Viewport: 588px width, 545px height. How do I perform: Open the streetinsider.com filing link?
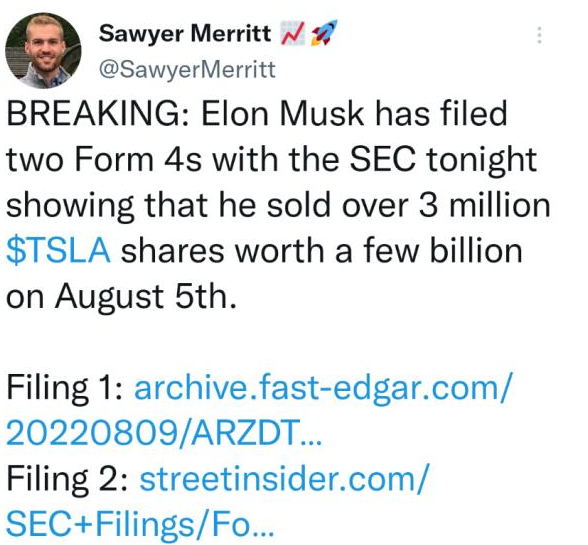click(283, 479)
